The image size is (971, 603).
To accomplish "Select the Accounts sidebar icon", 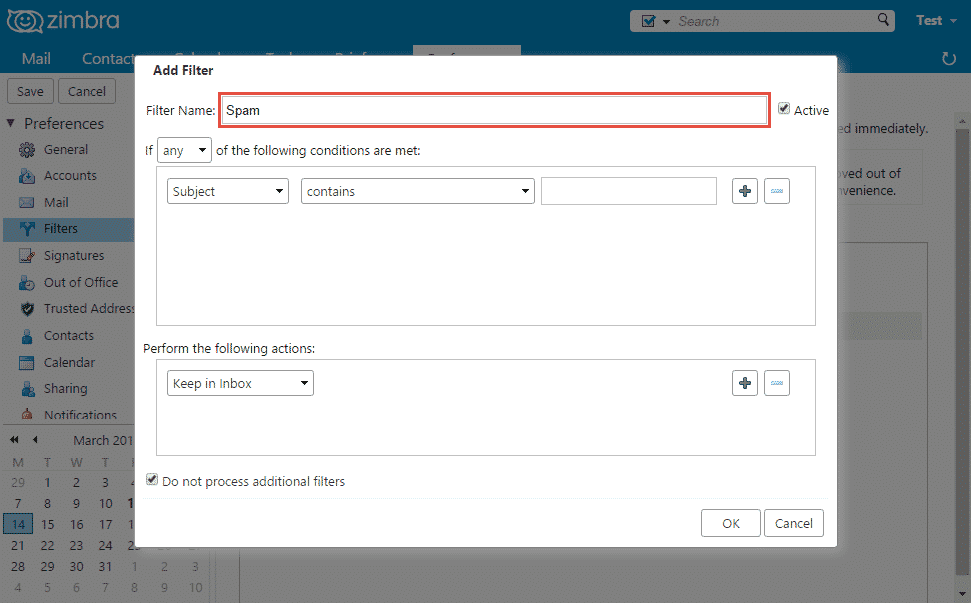I will pyautogui.click(x=27, y=175).
